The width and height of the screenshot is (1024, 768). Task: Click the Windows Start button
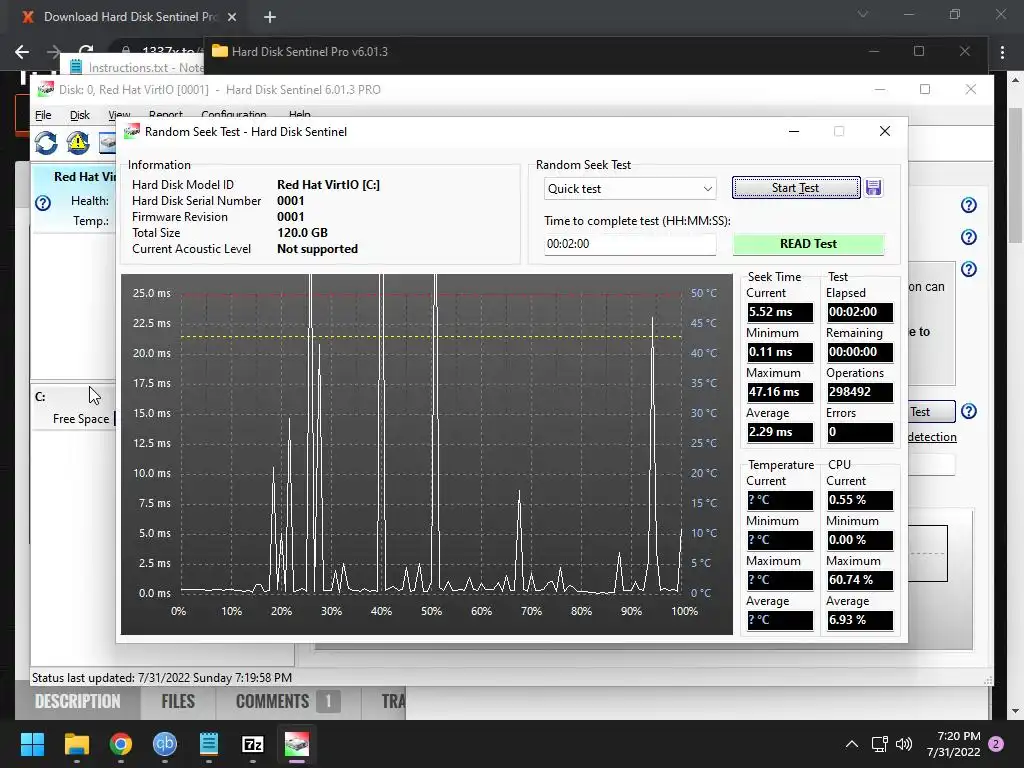(x=33, y=744)
